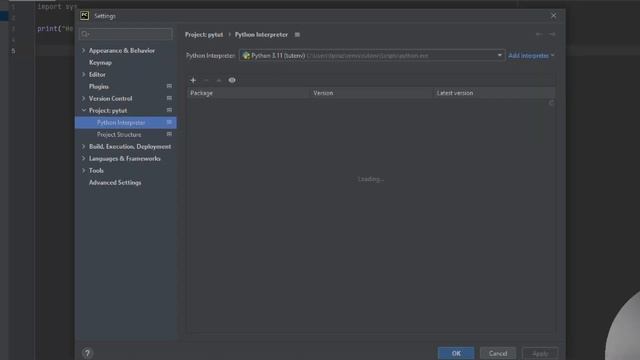The height and width of the screenshot is (360, 640).
Task: Click the project-level marker icon beside Plugins
Action: click(169, 86)
